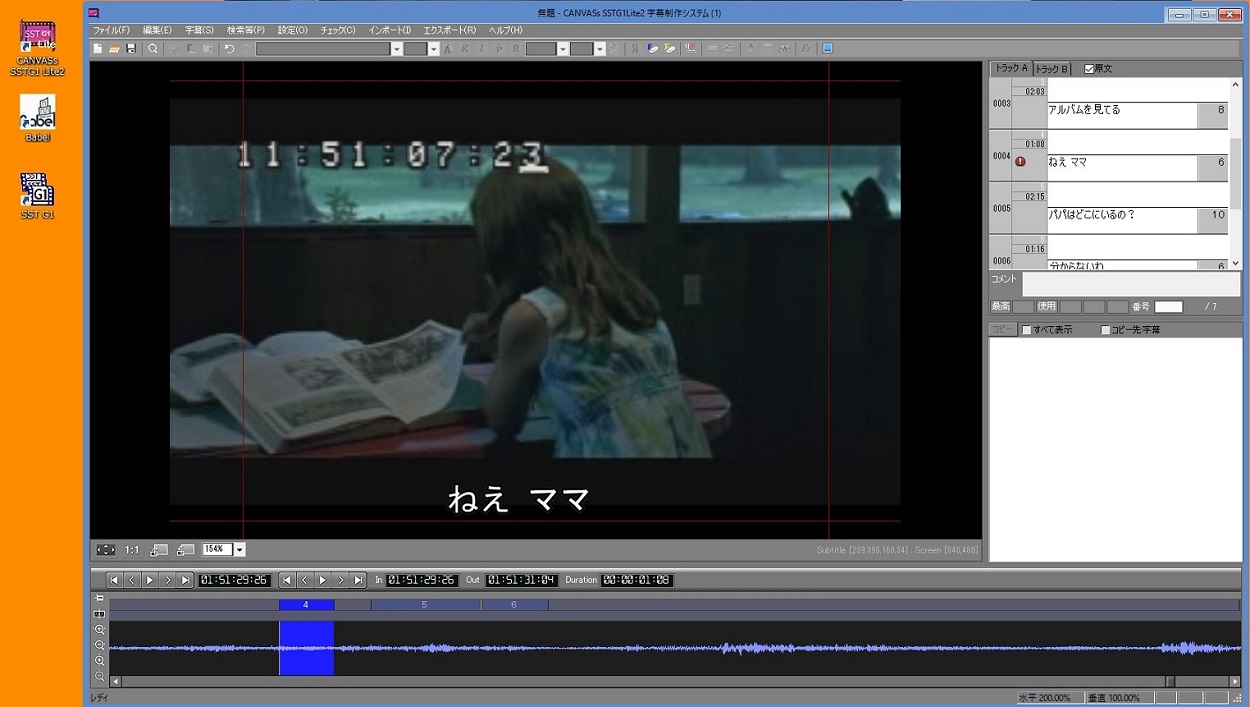Open a file using the folder icon
Image resolution: width=1250 pixels, height=707 pixels.
click(x=114, y=48)
